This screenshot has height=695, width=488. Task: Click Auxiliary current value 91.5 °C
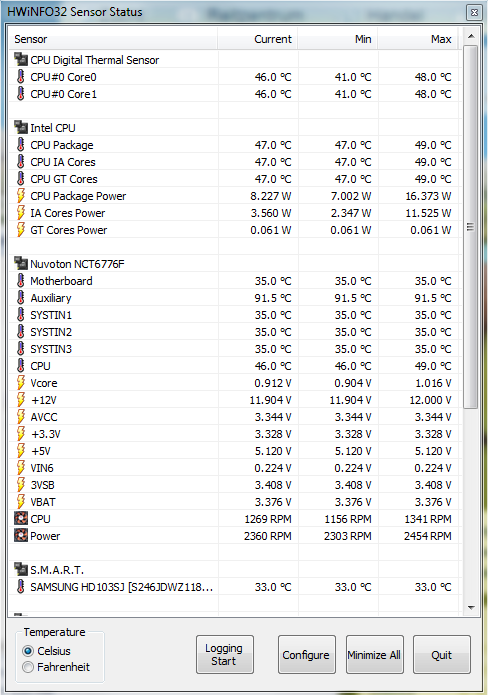click(x=273, y=298)
